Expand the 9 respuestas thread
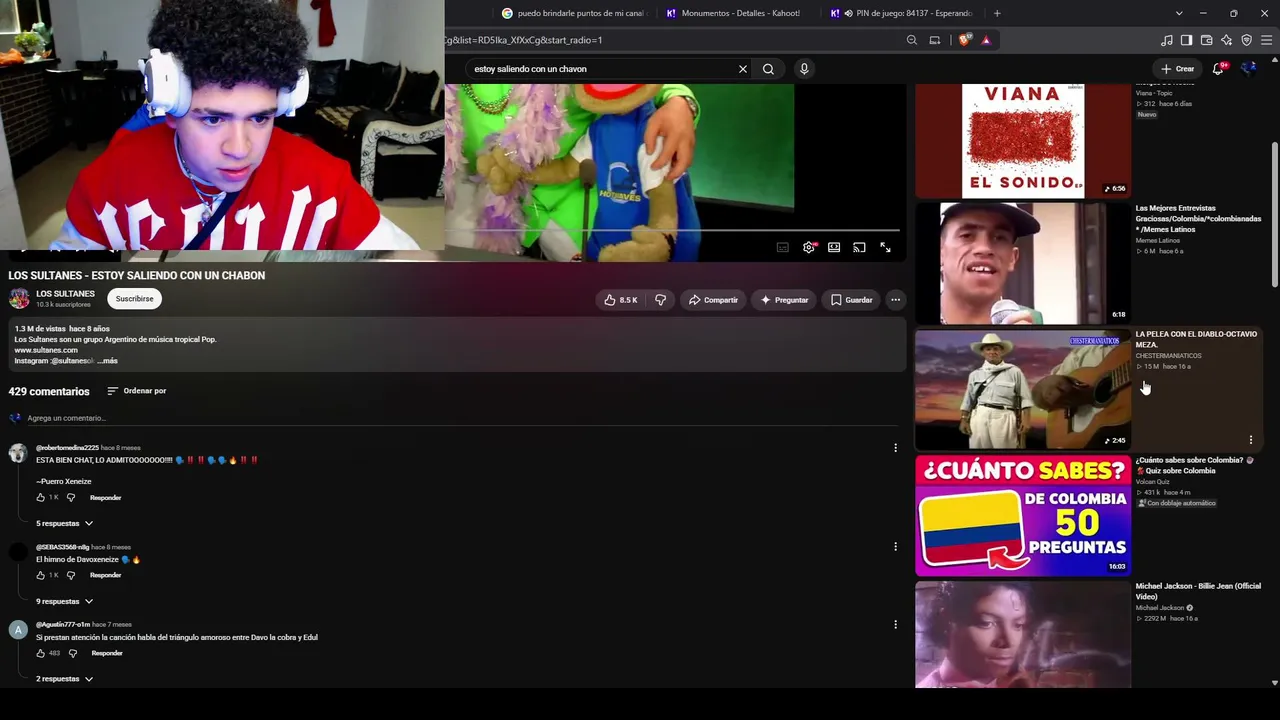This screenshot has height=720, width=1280. [x=64, y=601]
